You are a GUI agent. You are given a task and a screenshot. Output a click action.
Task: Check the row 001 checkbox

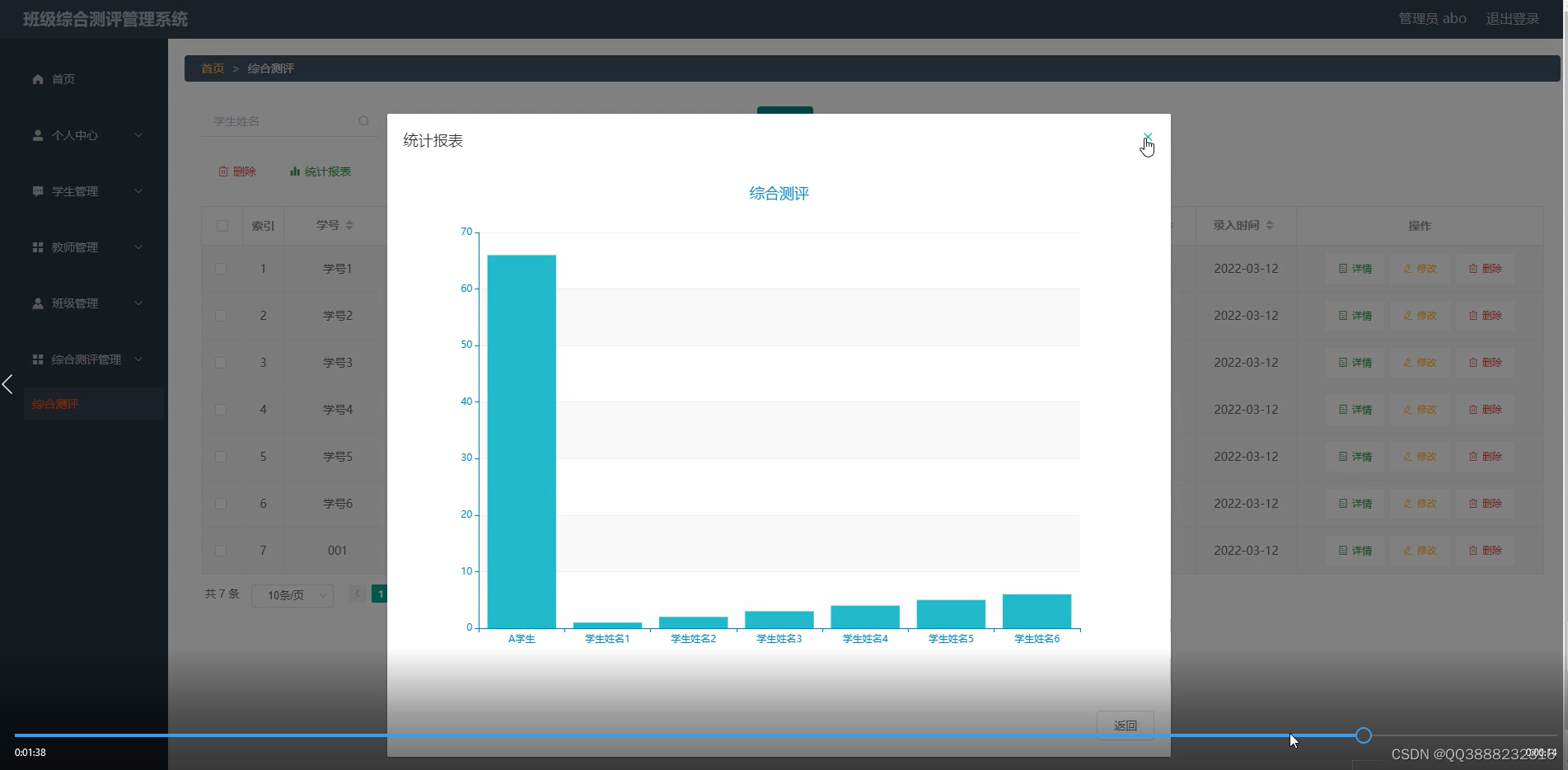tap(221, 551)
